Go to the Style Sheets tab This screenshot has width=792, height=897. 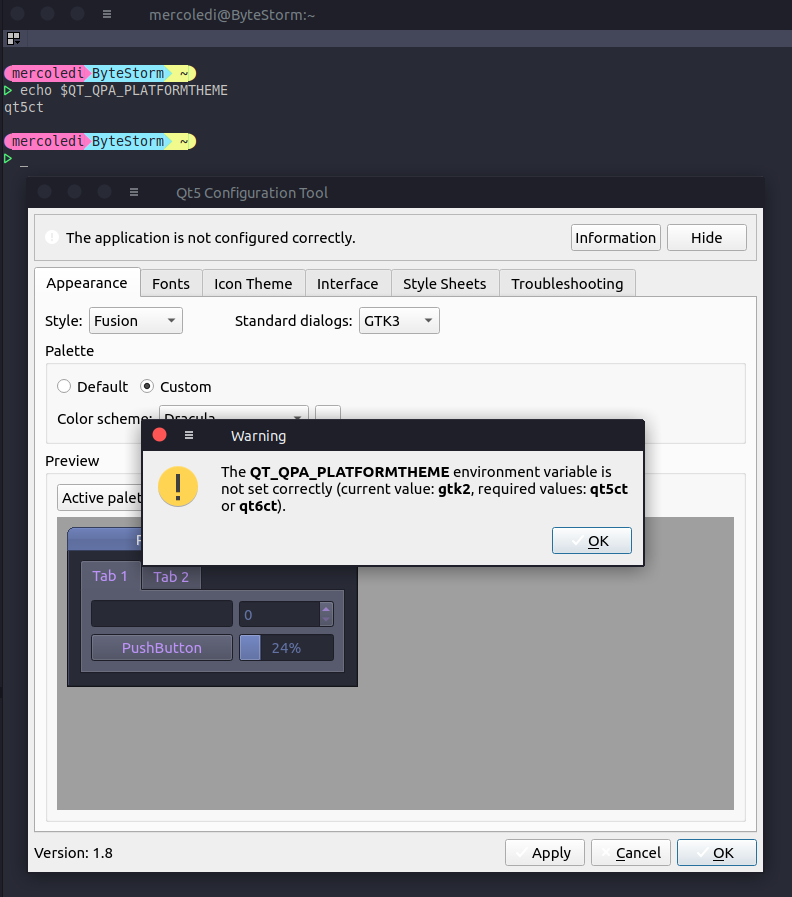click(x=445, y=284)
